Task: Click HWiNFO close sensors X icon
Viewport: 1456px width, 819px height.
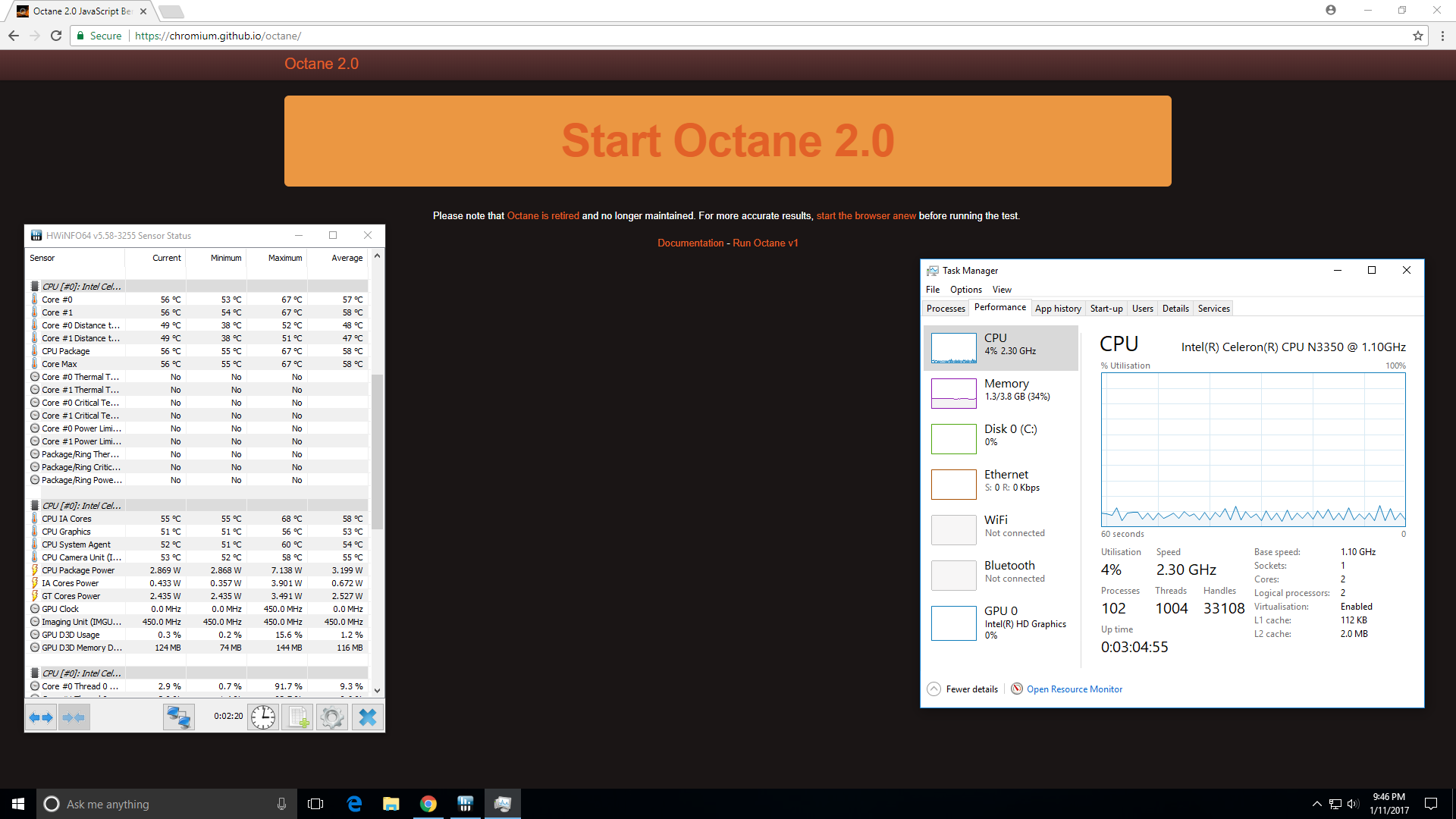Action: [x=367, y=717]
